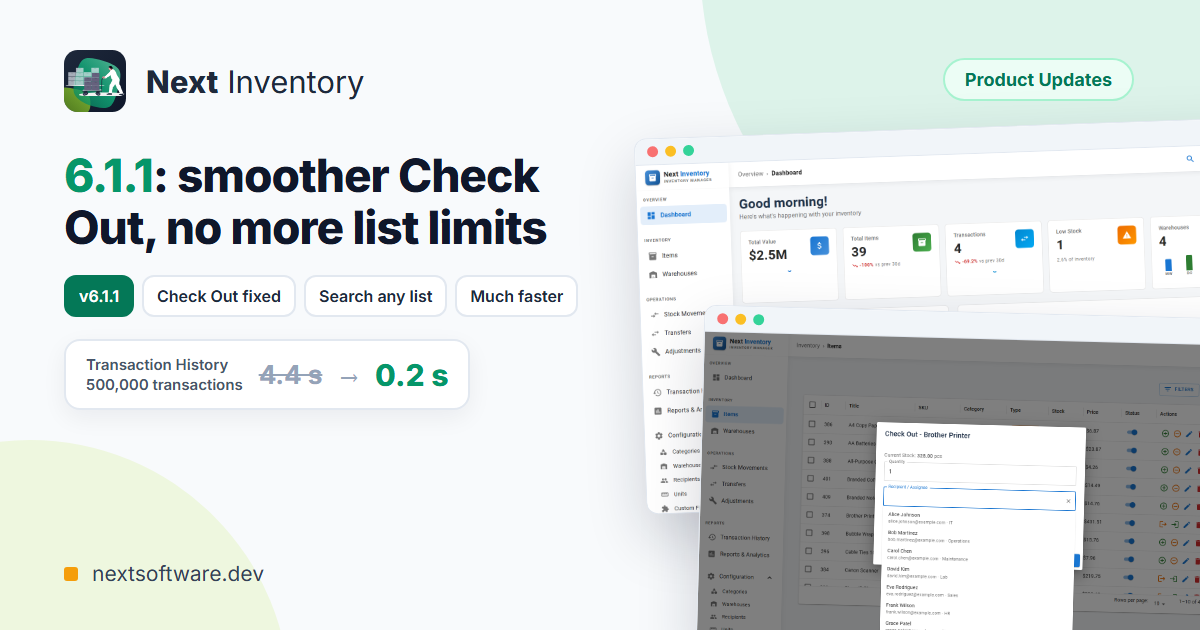This screenshot has height=630, width=1200.
Task: Click green box icon on Total Items card
Action: (922, 242)
